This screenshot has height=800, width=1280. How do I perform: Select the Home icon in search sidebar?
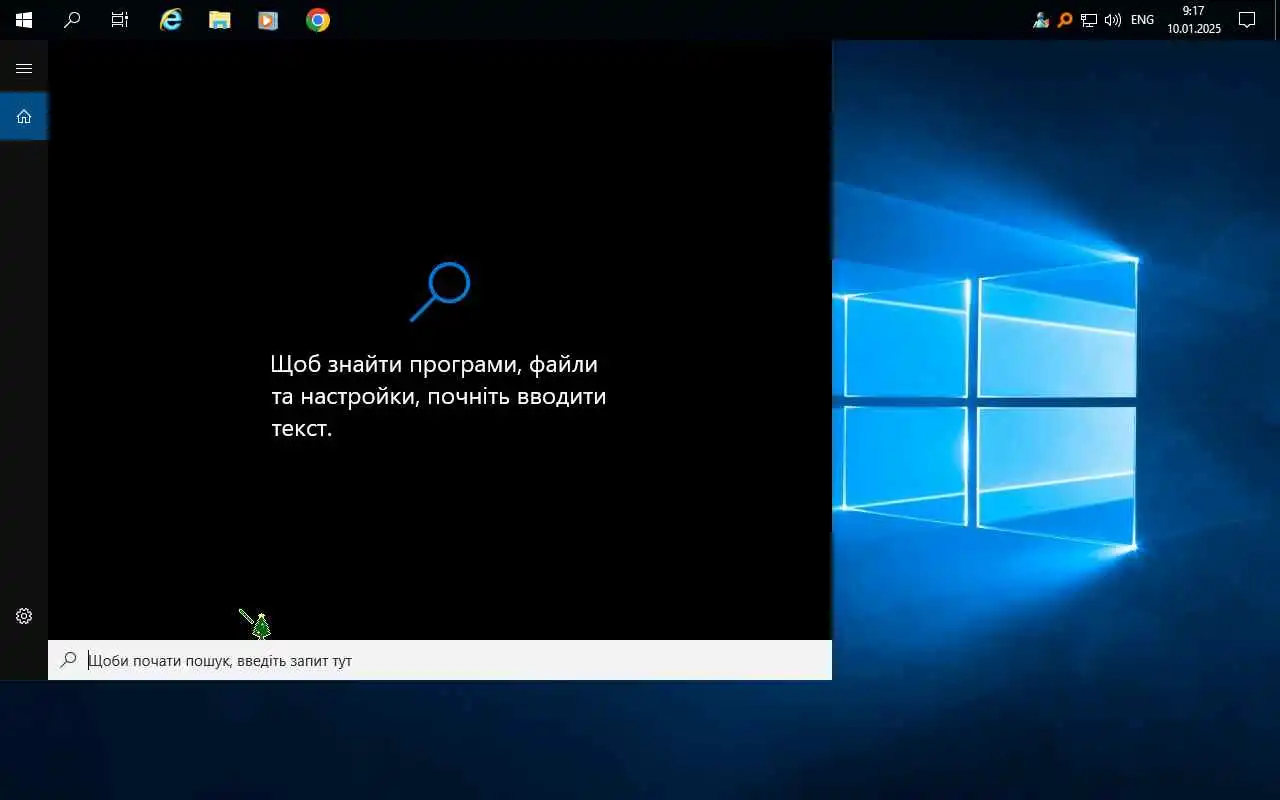pyautogui.click(x=24, y=117)
